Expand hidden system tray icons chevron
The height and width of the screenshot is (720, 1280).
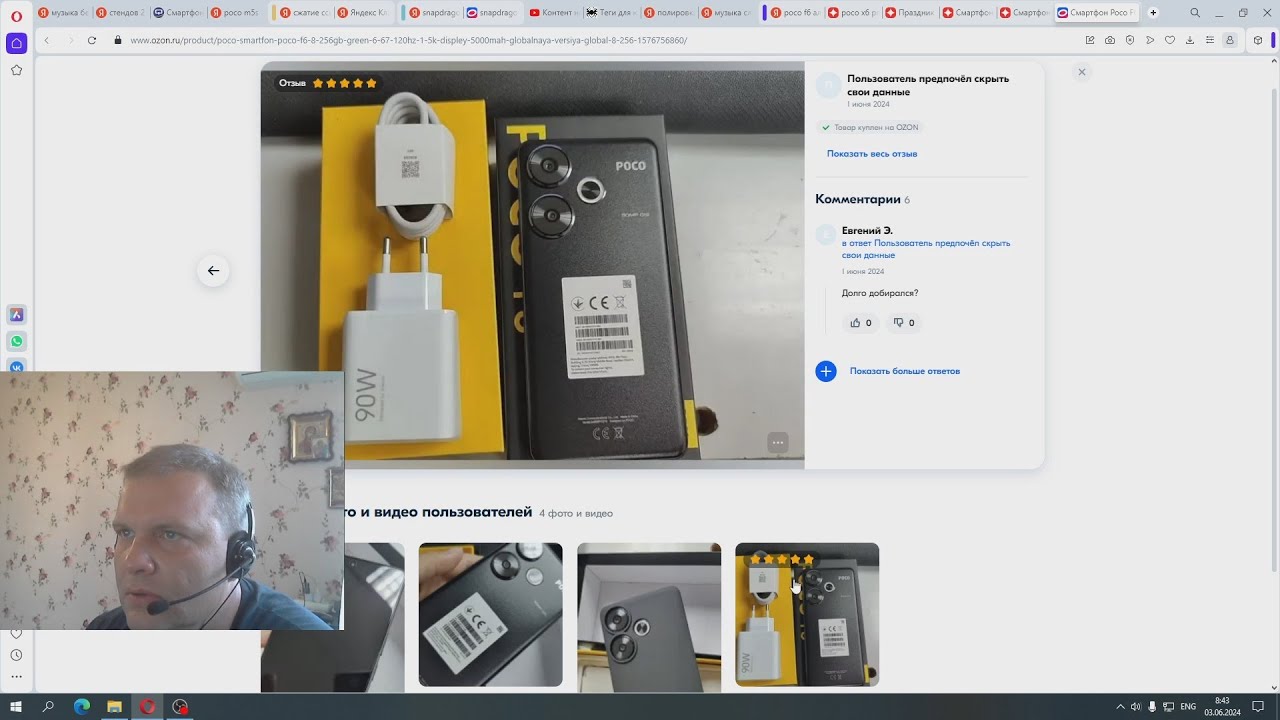tap(1120, 707)
